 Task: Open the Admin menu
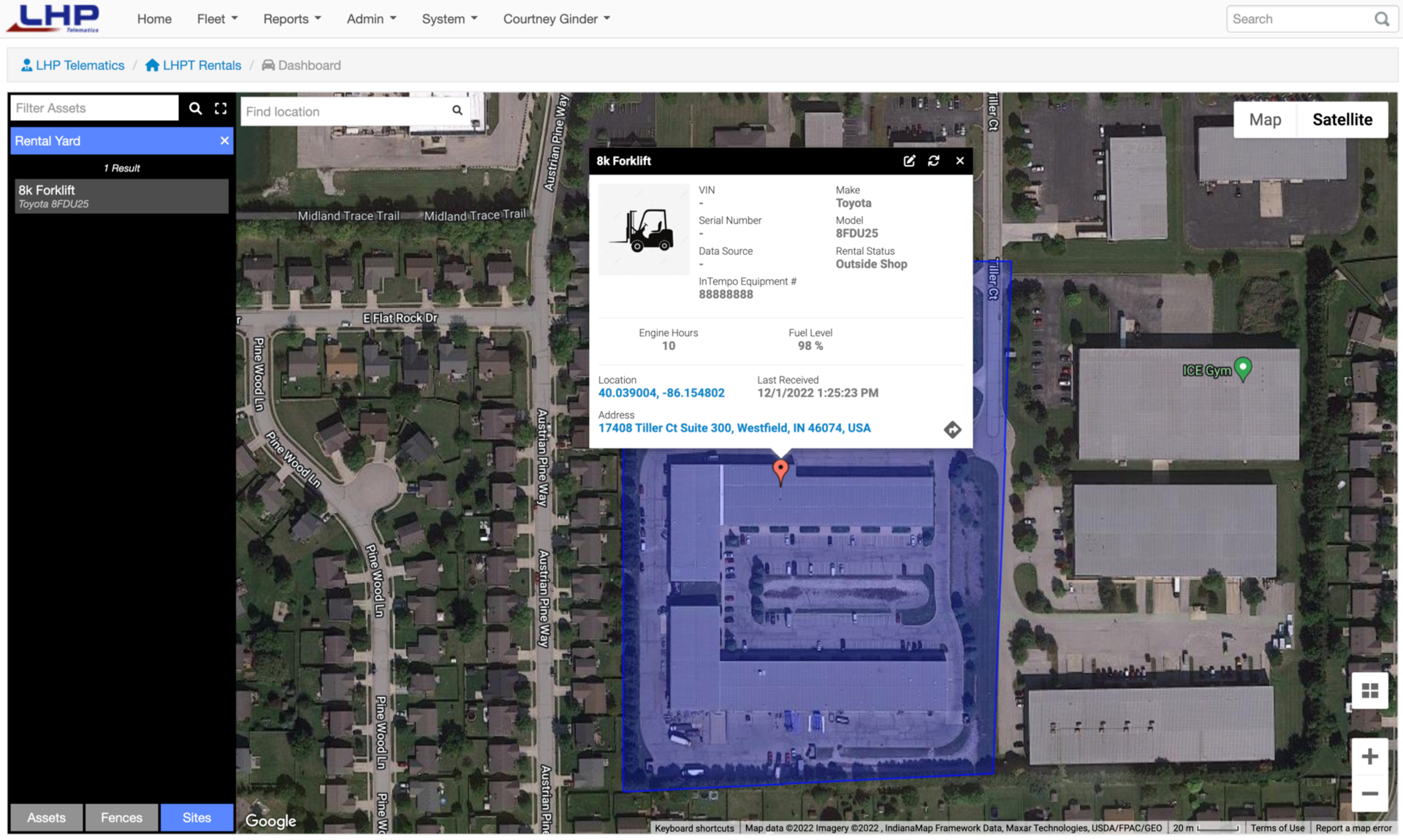[371, 18]
